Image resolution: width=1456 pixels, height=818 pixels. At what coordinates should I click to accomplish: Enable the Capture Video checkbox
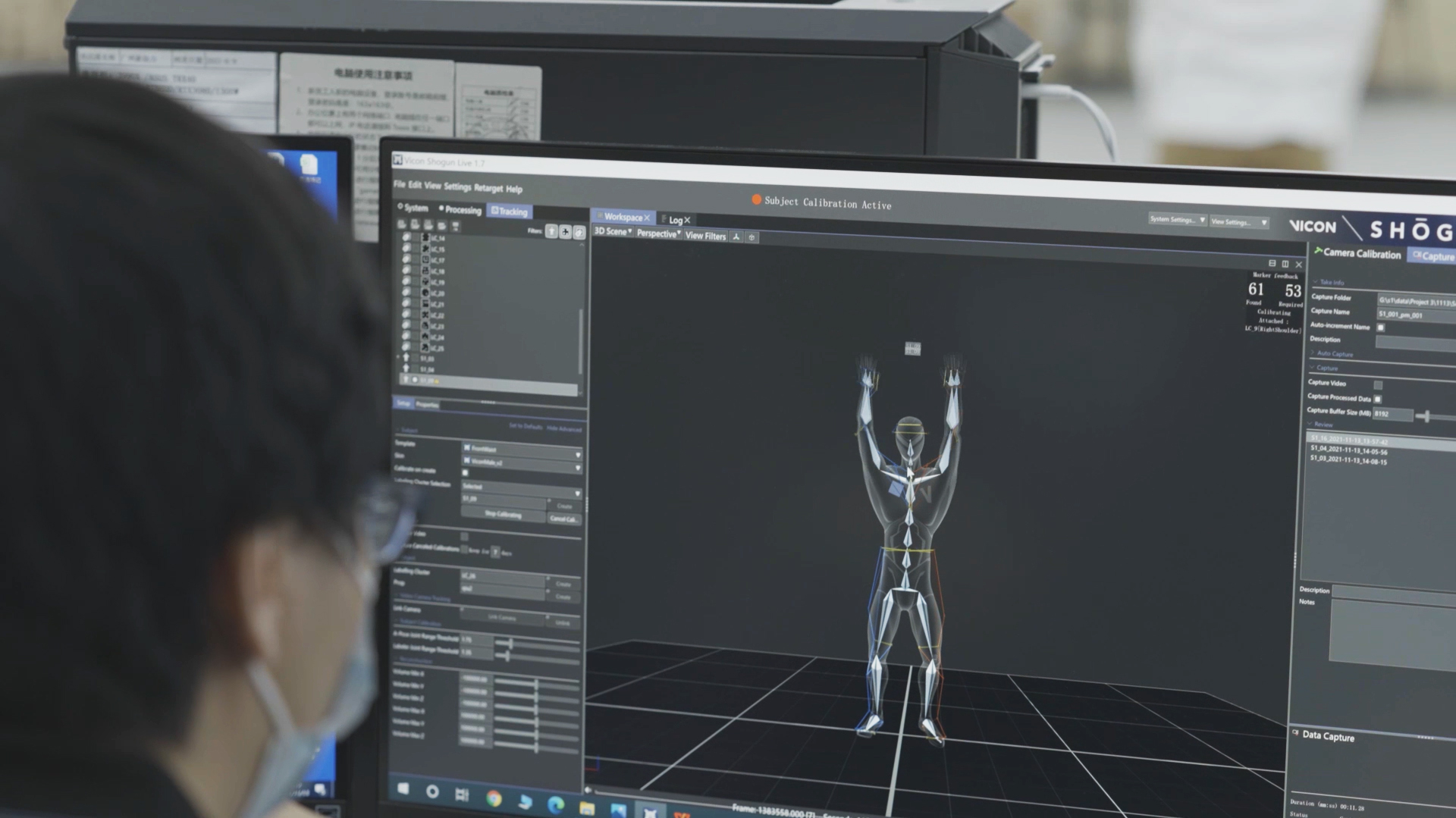click(1378, 385)
